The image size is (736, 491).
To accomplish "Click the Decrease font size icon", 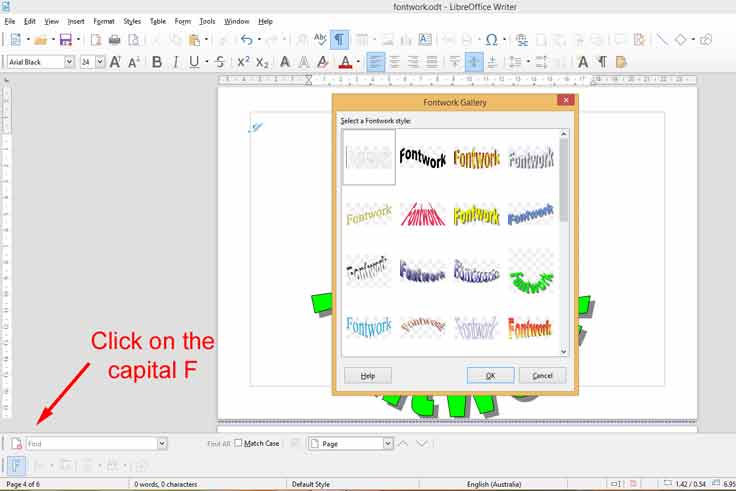I will point(134,62).
